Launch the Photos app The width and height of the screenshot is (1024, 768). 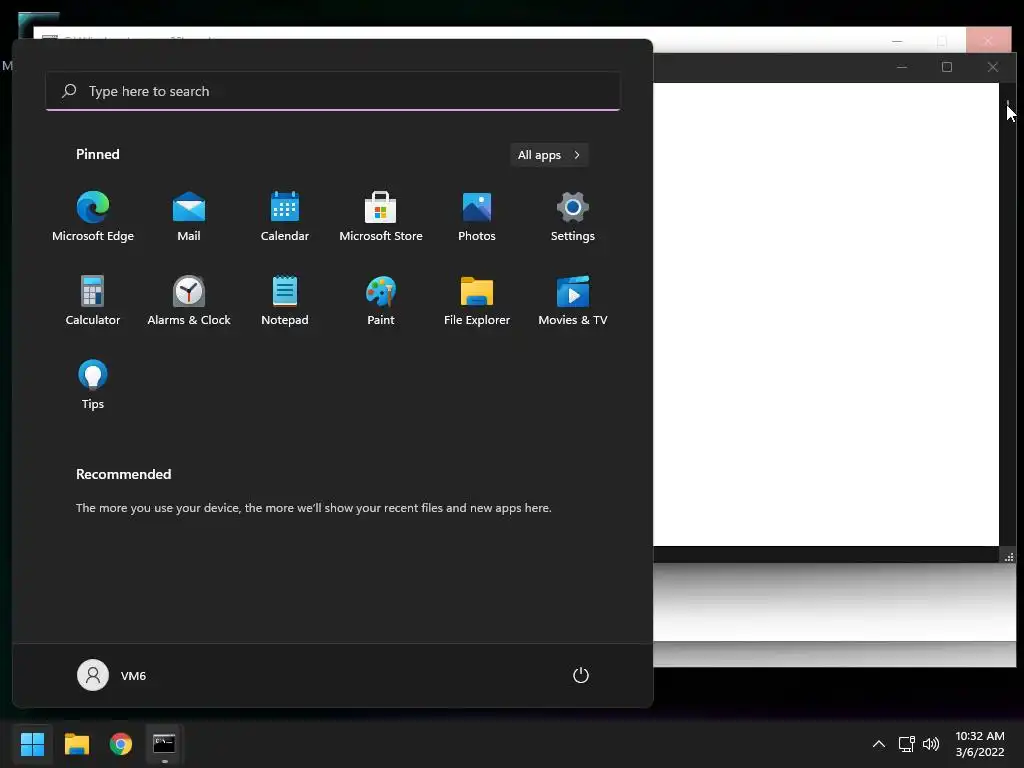coord(477,217)
